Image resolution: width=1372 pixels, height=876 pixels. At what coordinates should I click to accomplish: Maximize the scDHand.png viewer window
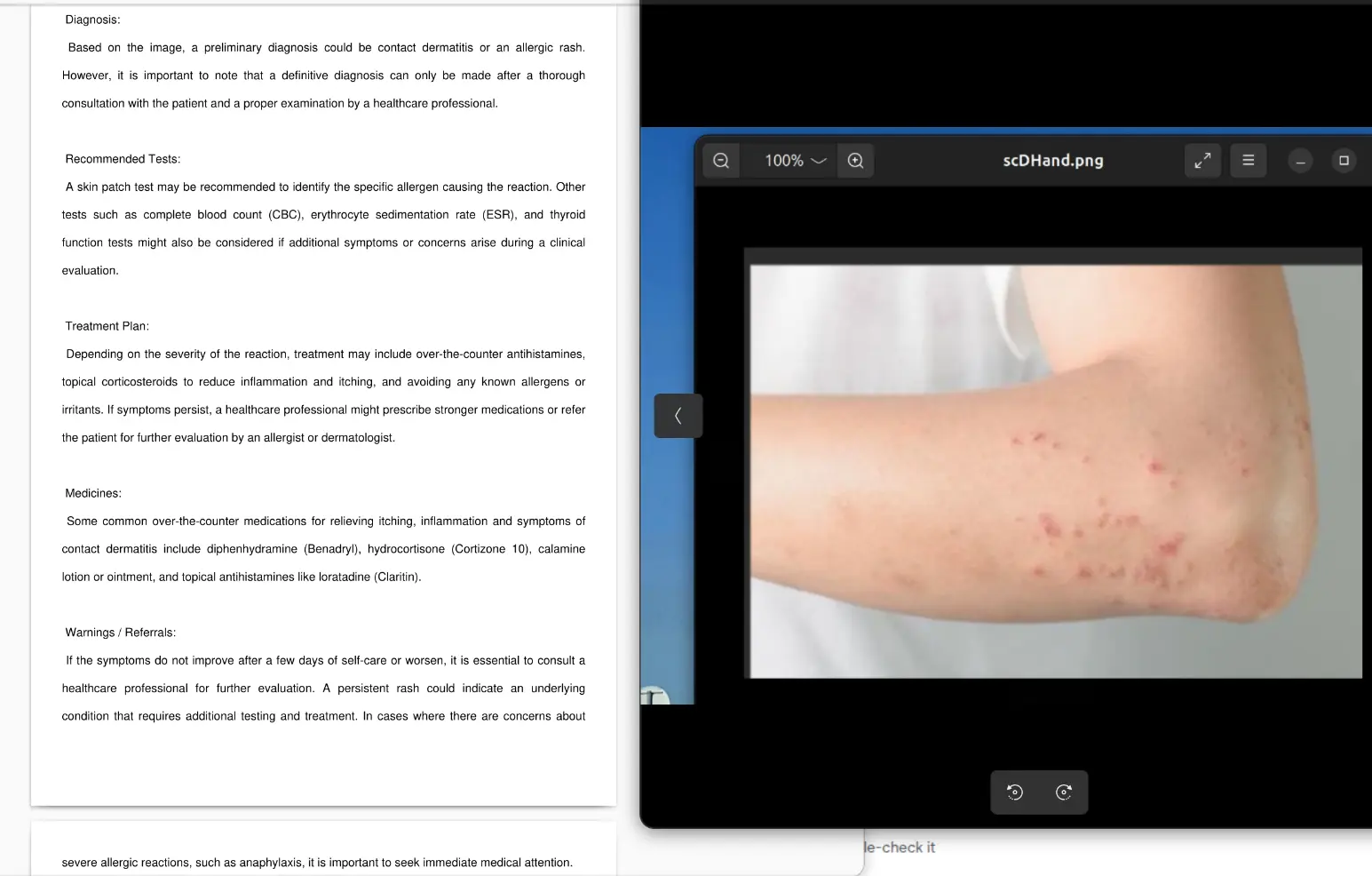click(x=1344, y=161)
